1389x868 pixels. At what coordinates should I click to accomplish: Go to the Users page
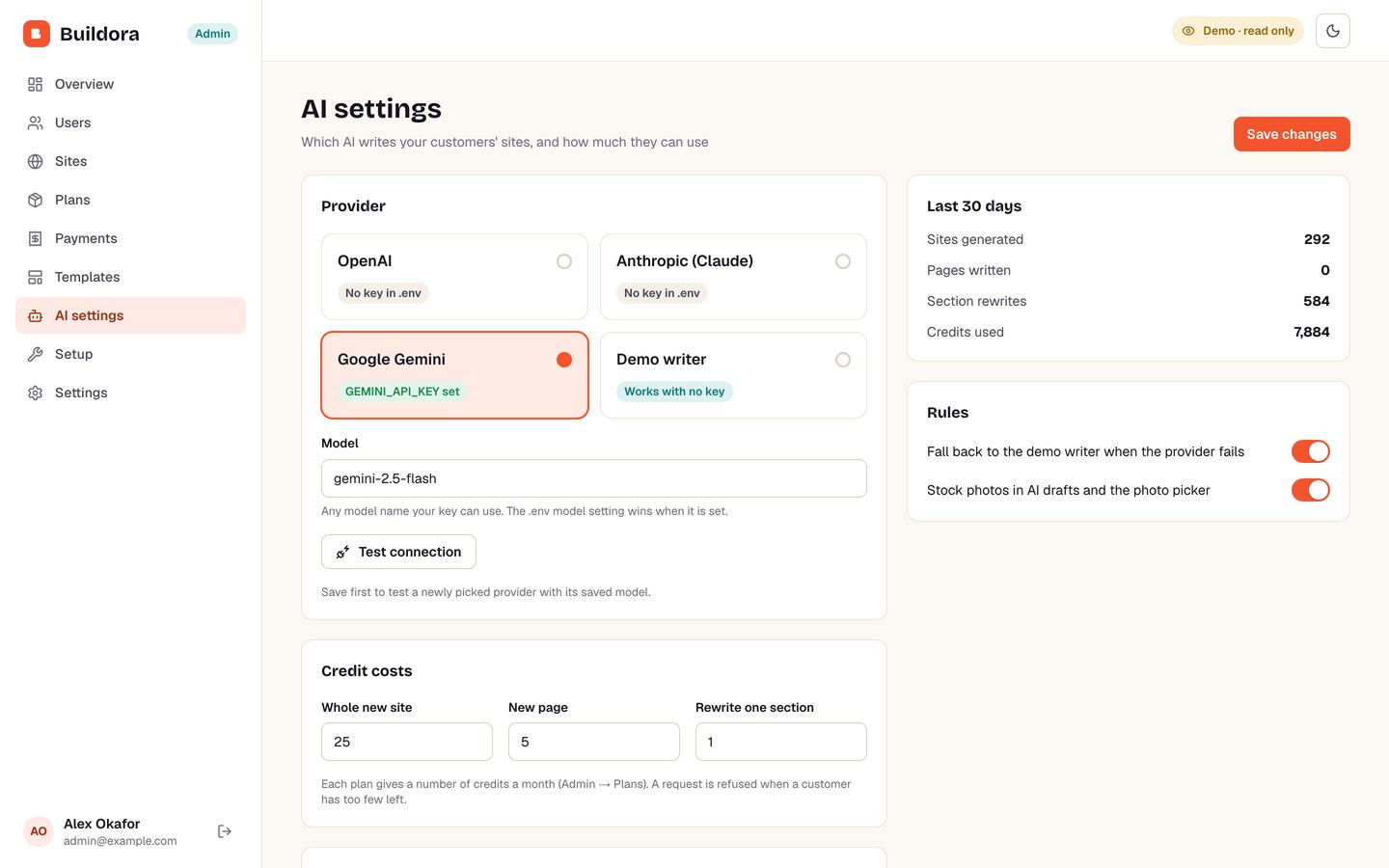(131, 122)
